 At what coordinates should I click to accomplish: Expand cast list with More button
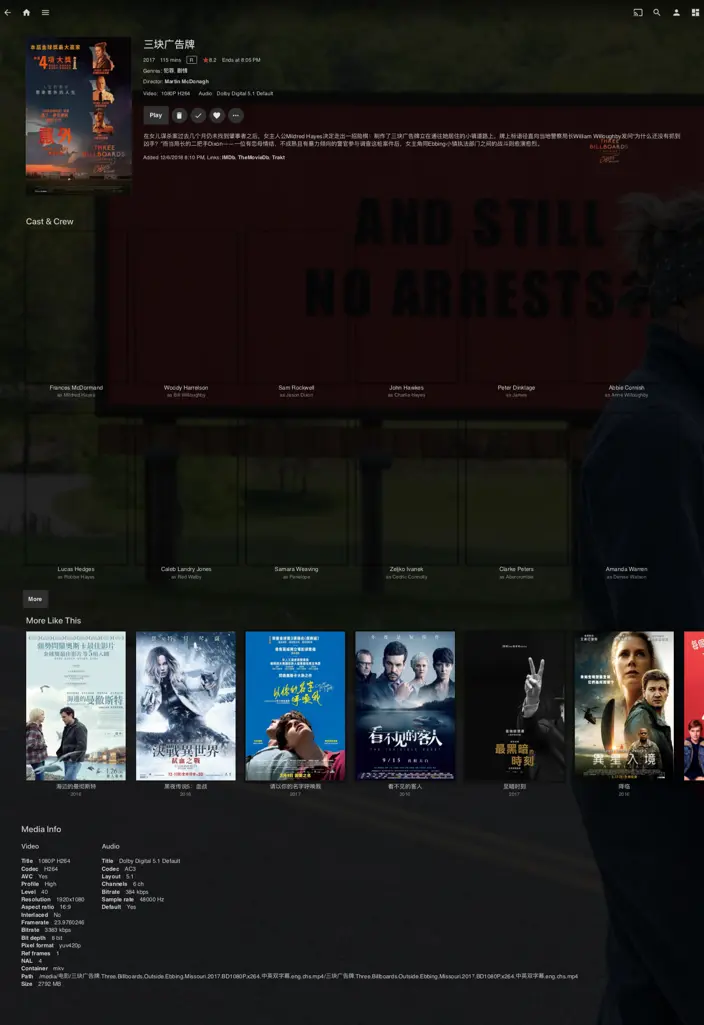pos(35,599)
